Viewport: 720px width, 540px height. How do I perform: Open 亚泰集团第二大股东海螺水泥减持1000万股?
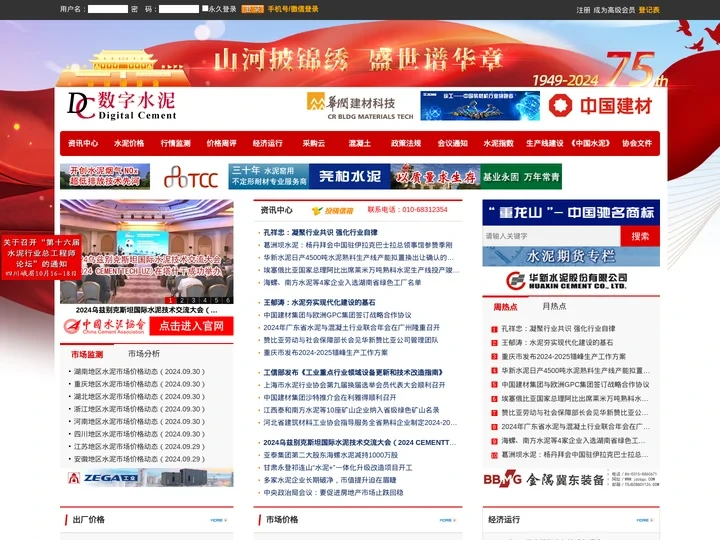pos(331,455)
